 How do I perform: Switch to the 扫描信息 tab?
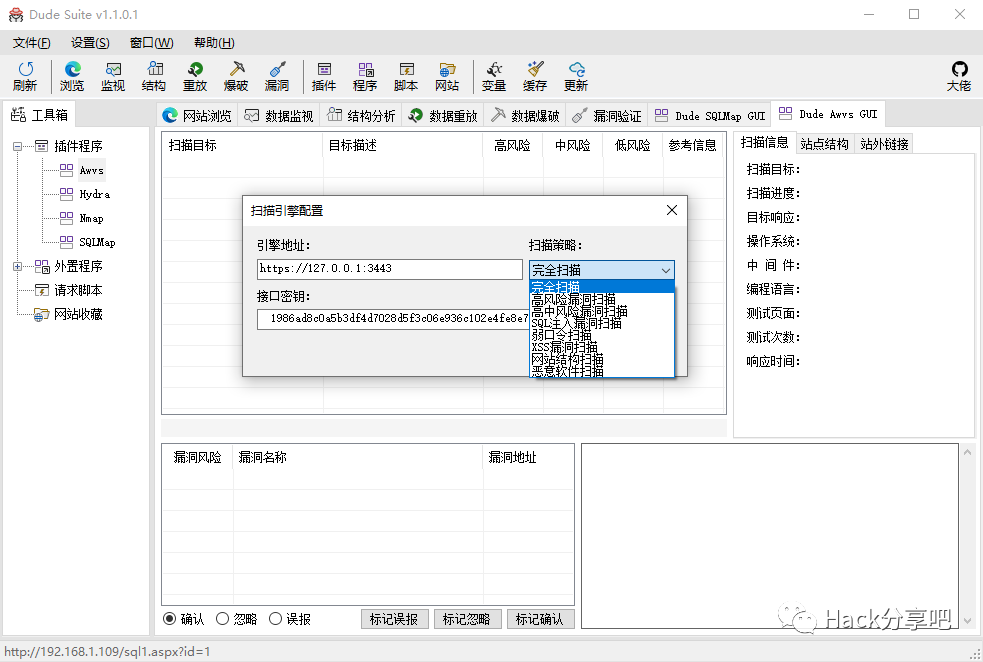764,142
